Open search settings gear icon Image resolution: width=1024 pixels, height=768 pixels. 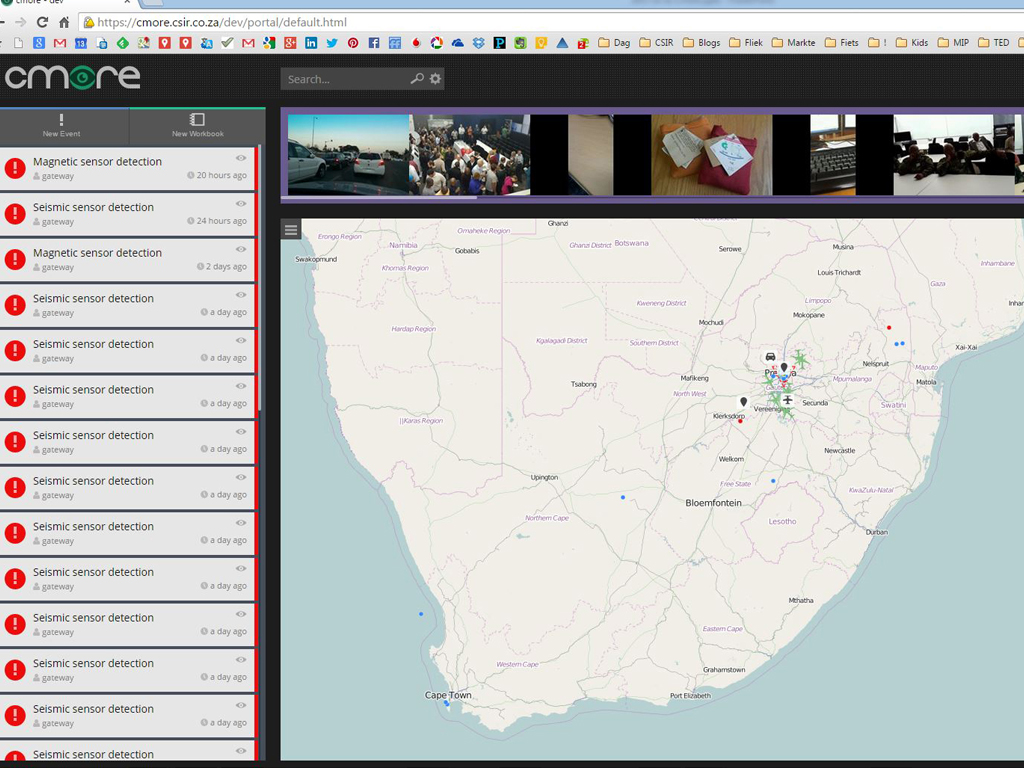[436, 79]
